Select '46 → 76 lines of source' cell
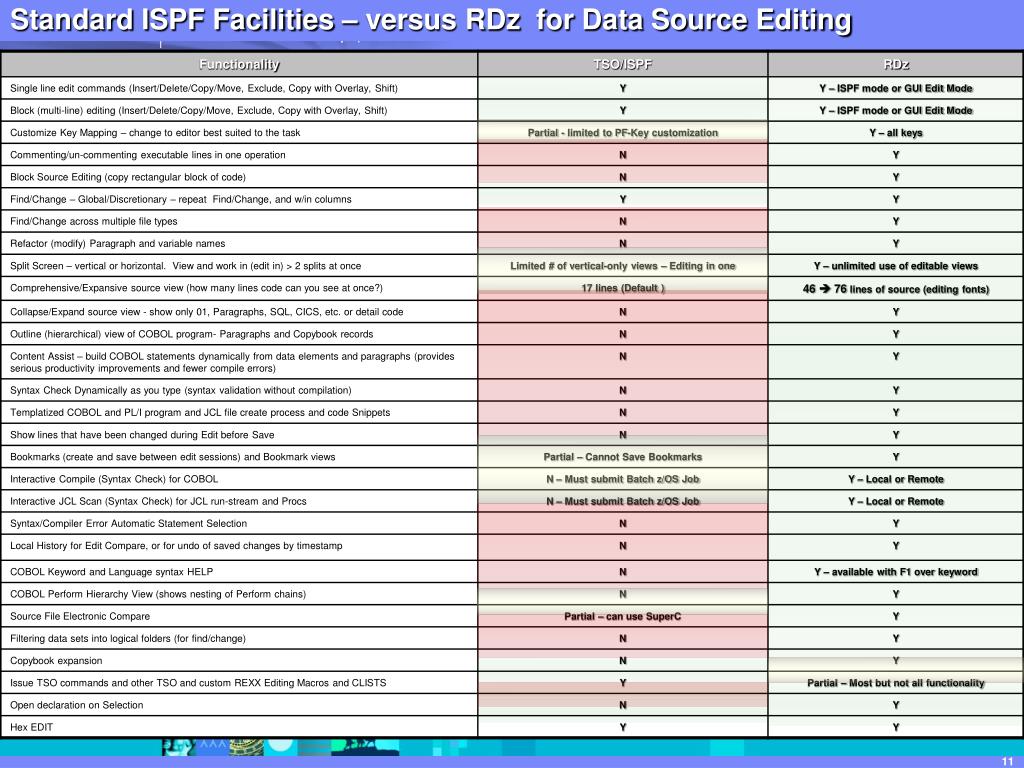This screenshot has height=768, width=1024. pyautogui.click(x=895, y=289)
